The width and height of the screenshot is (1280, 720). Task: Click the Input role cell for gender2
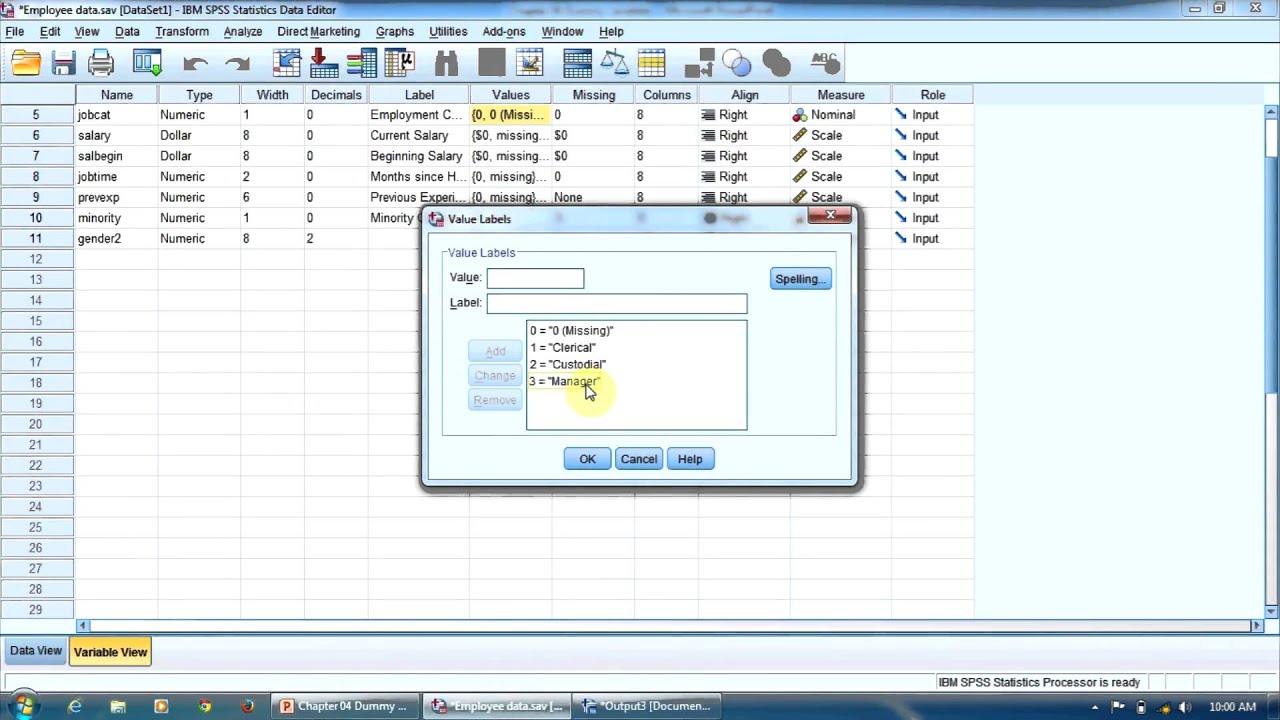[x=932, y=239]
